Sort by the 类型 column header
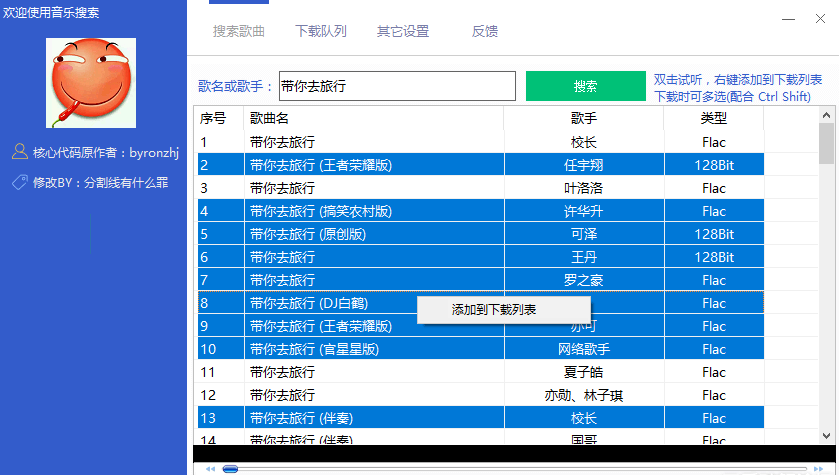This screenshot has height=475, width=839. [x=714, y=118]
